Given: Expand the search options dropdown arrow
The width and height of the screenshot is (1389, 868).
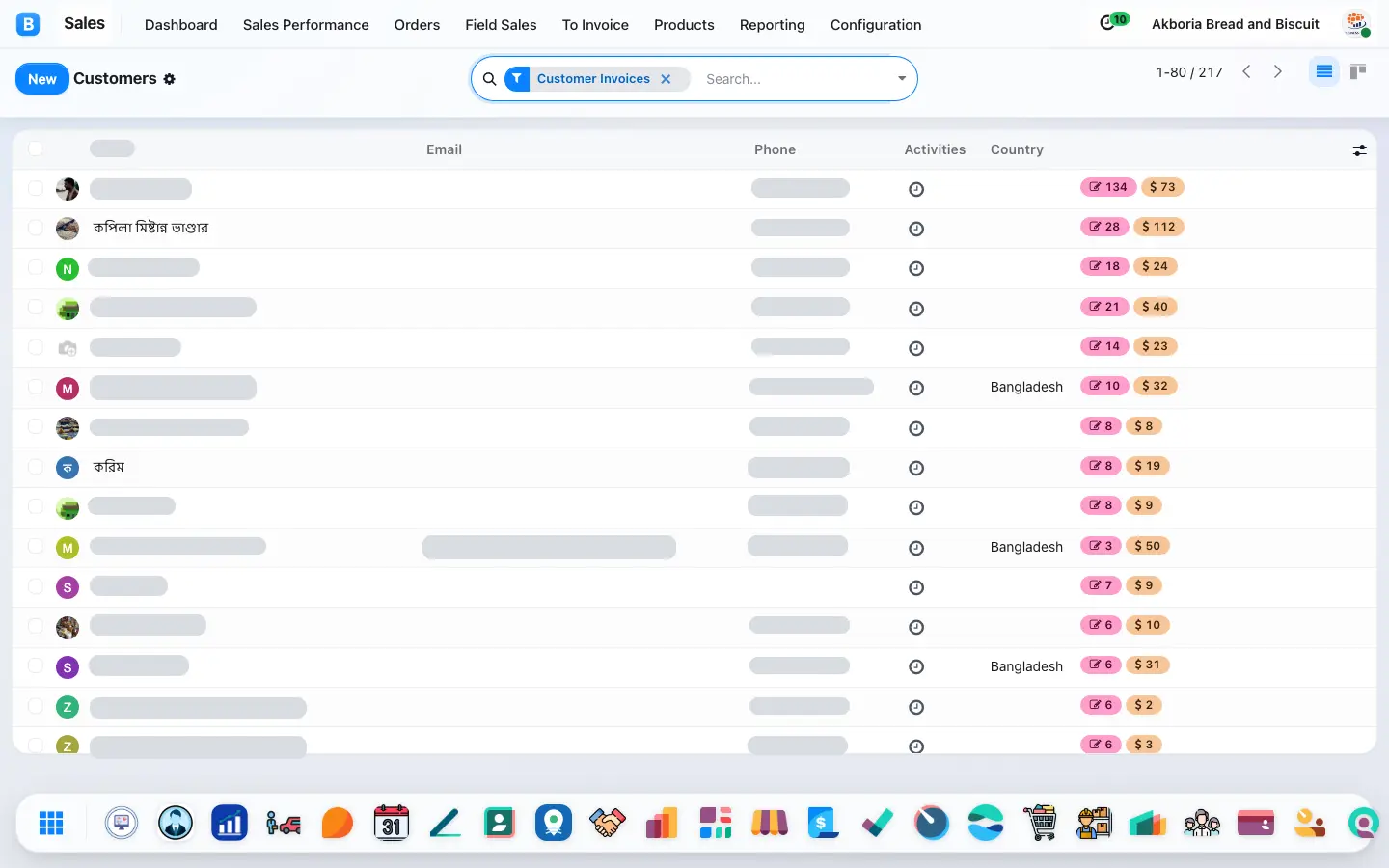Looking at the screenshot, I should coord(902,79).
